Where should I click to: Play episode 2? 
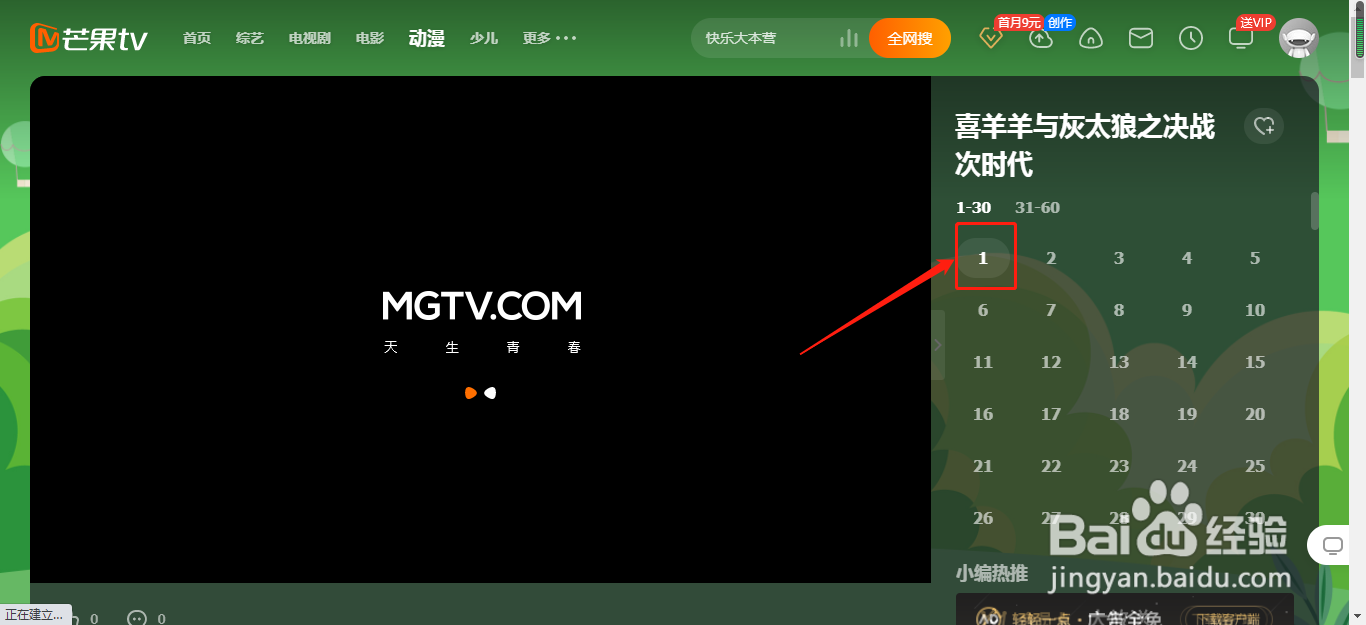pyautogui.click(x=1051, y=258)
